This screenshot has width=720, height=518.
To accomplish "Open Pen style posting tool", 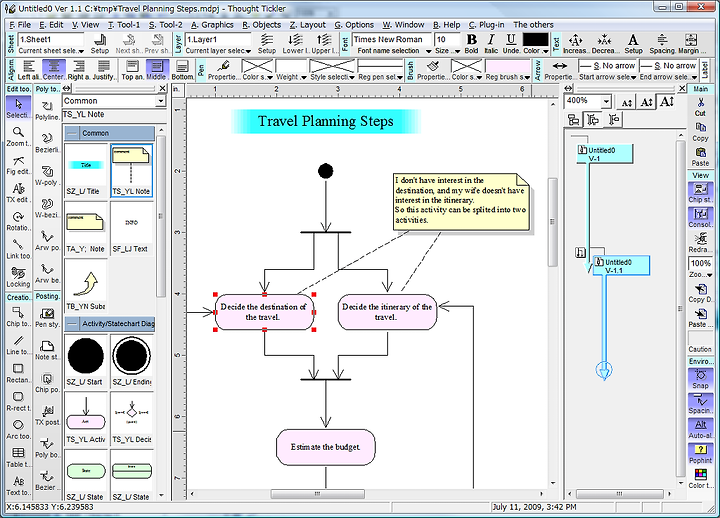I will 47,317.
